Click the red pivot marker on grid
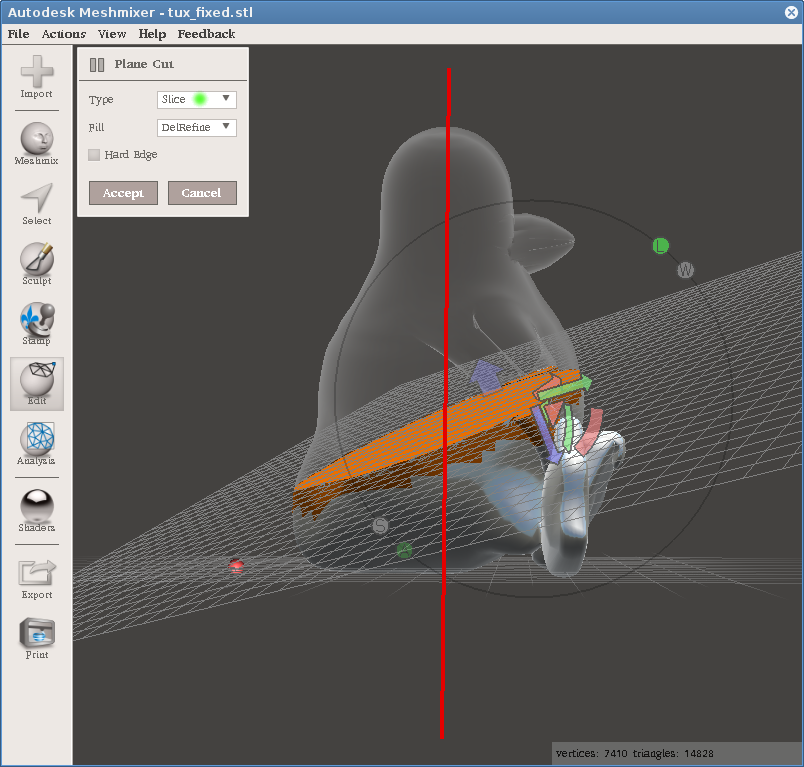 click(x=236, y=566)
